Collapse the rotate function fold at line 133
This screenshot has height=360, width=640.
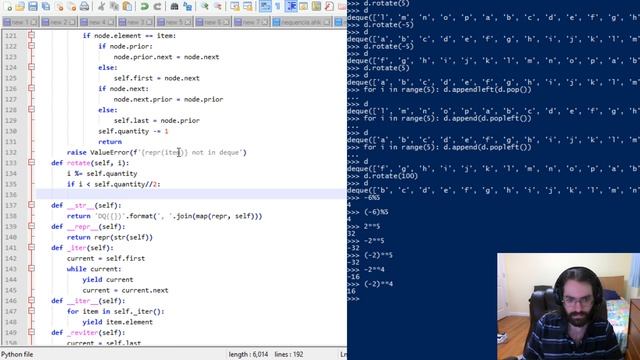31,163
